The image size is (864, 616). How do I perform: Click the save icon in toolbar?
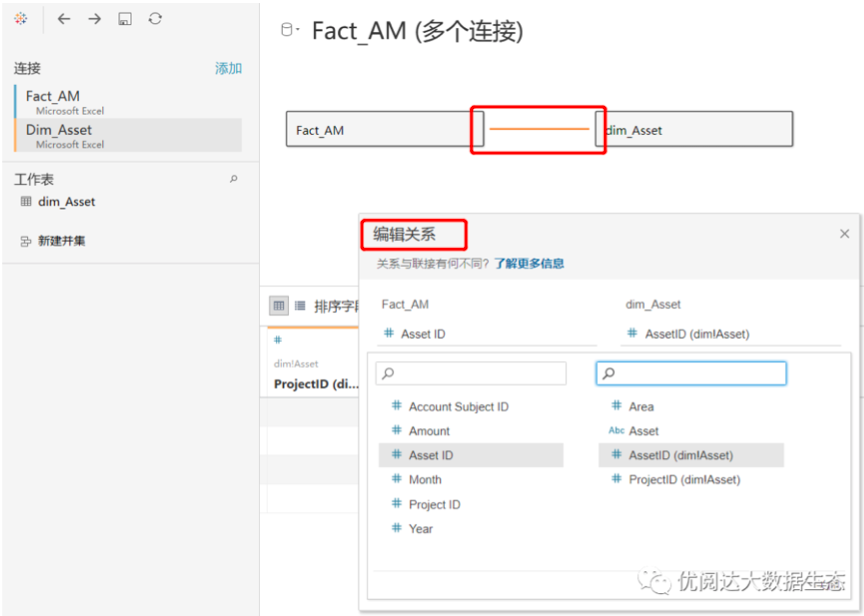point(125,19)
